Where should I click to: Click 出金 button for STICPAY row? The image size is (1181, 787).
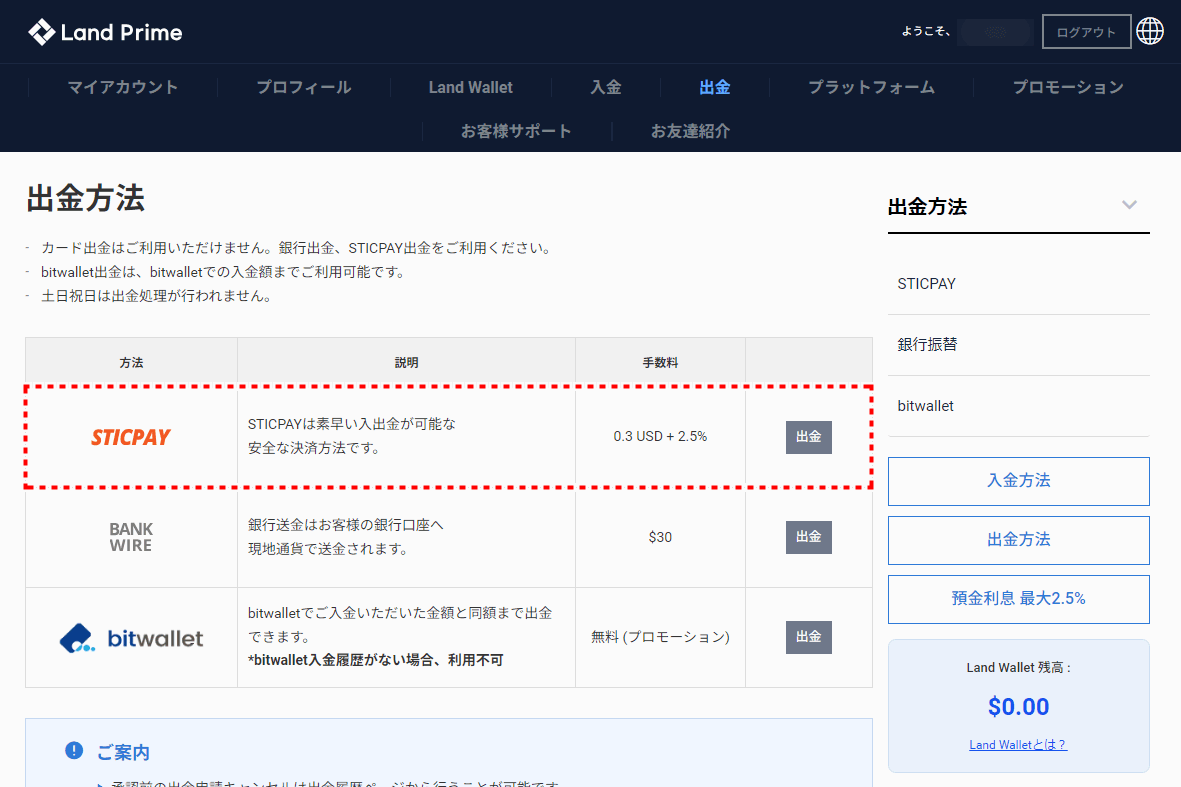click(x=809, y=437)
